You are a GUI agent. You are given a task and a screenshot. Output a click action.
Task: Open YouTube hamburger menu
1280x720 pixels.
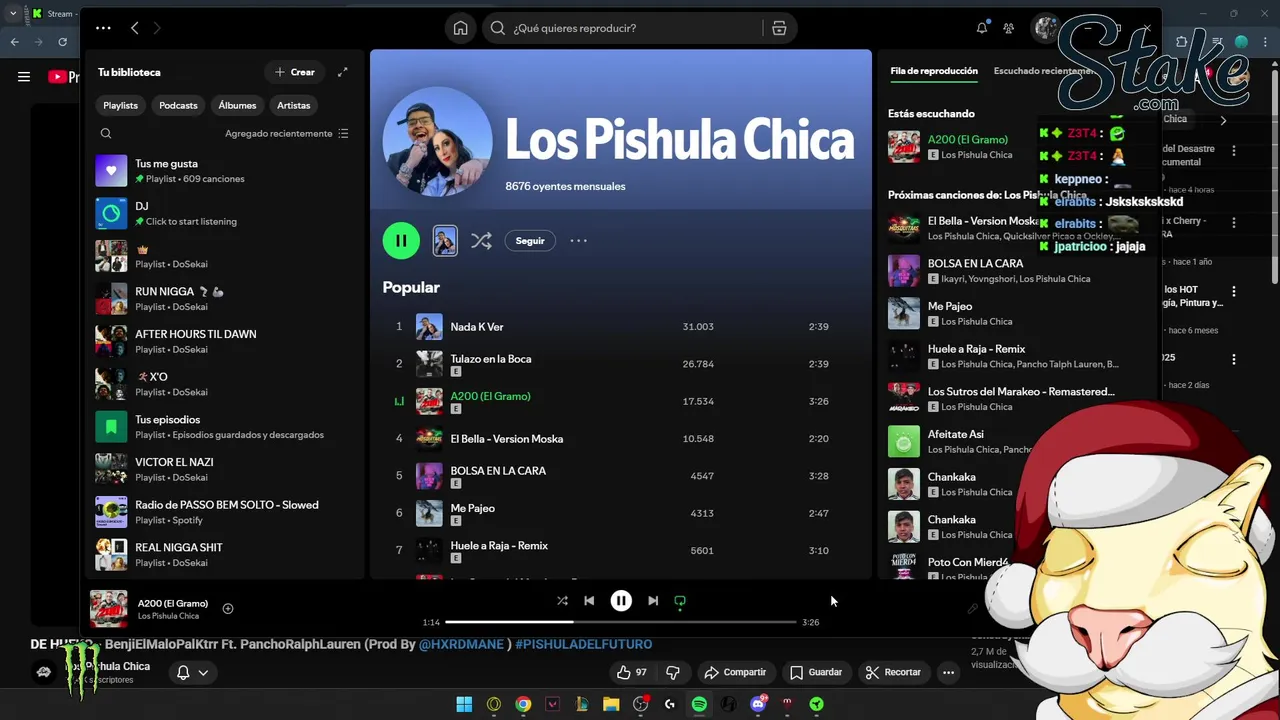coord(24,76)
